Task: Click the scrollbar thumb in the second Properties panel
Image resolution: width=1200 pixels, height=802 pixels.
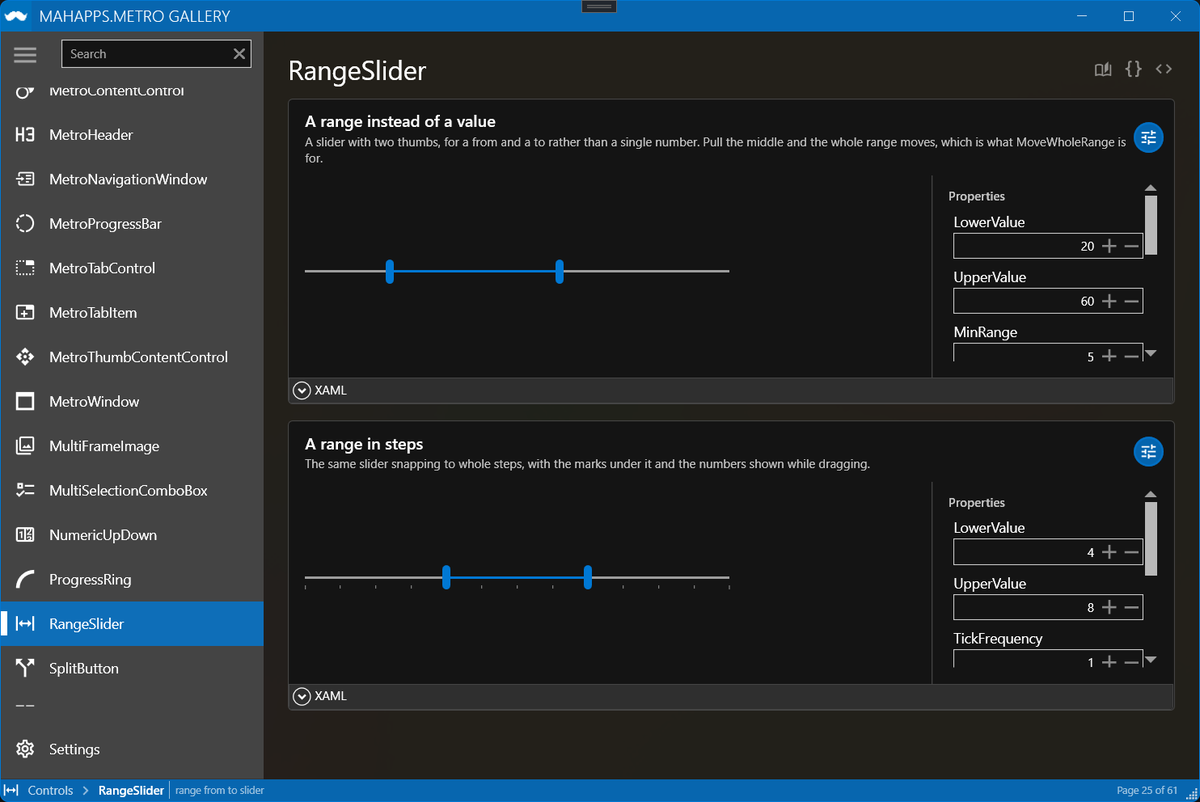Action: pos(1150,539)
